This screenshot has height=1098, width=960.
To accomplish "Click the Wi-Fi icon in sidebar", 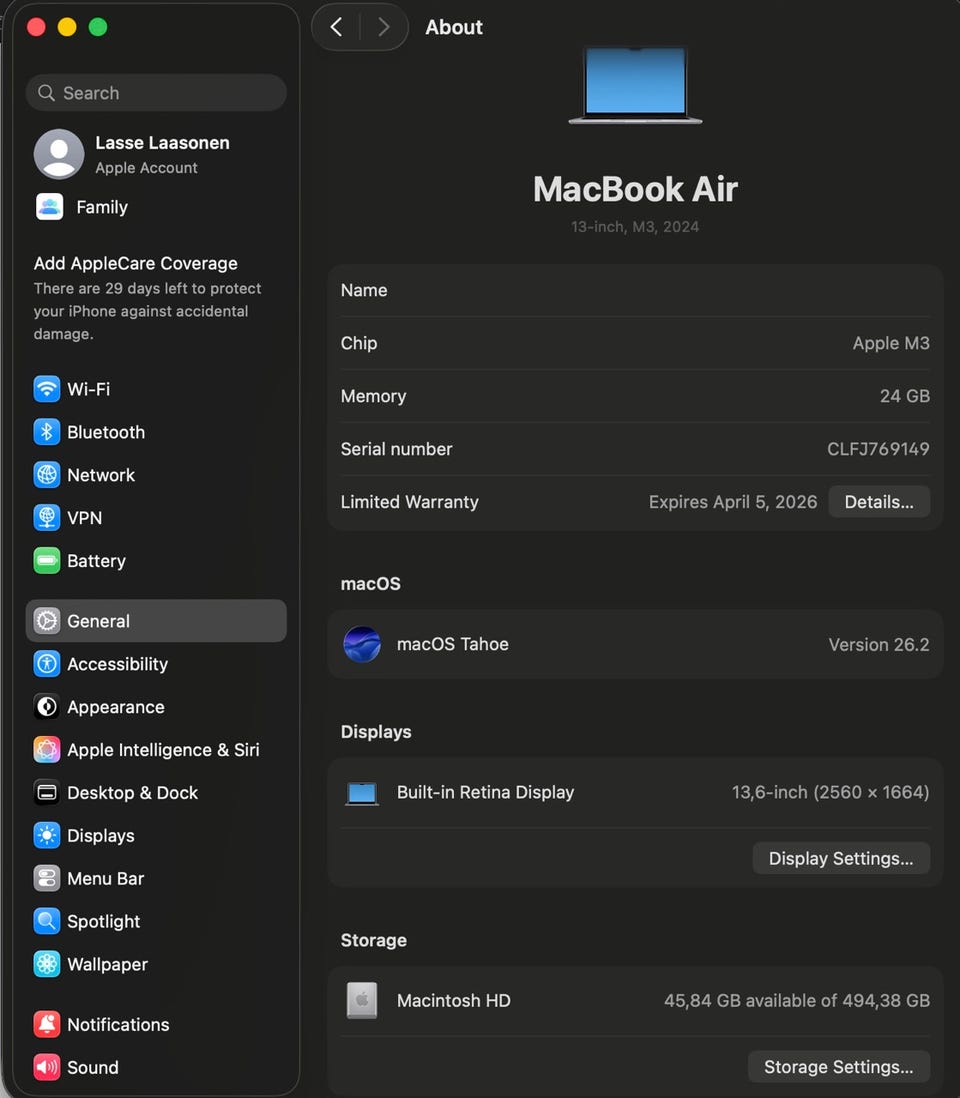I will click(x=47, y=389).
